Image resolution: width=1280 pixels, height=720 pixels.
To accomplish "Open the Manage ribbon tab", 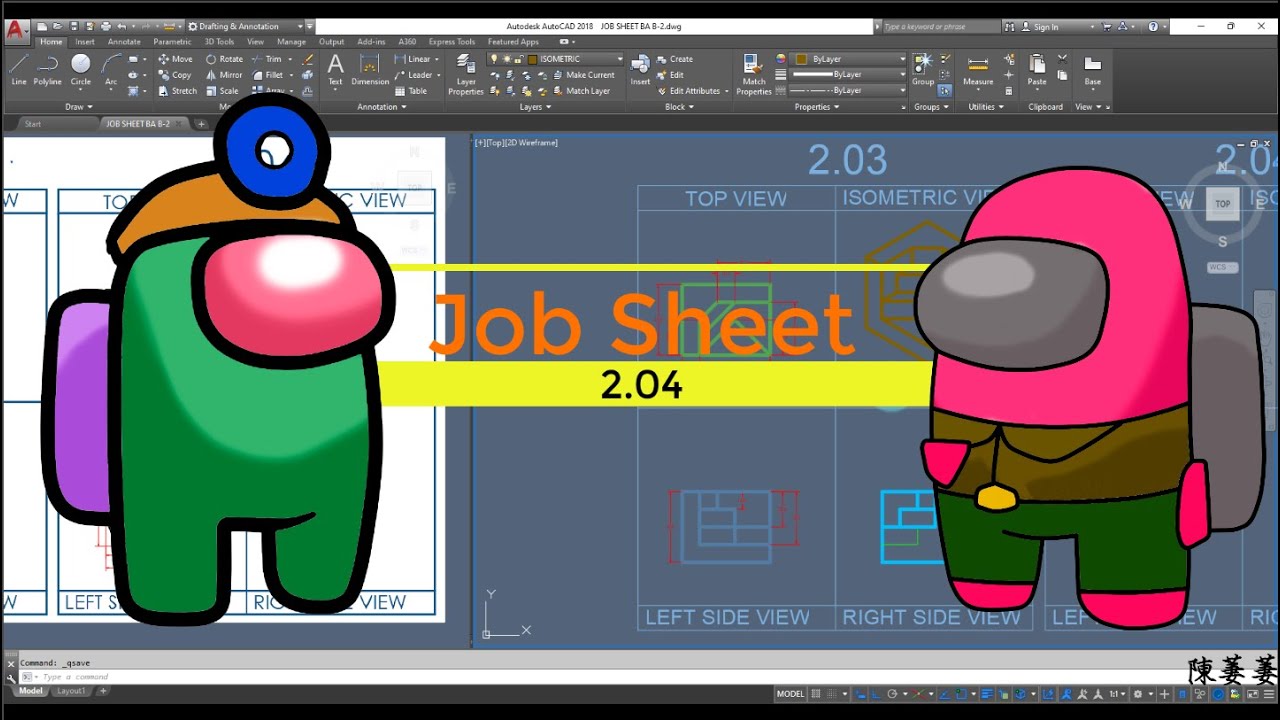I will (x=291, y=42).
